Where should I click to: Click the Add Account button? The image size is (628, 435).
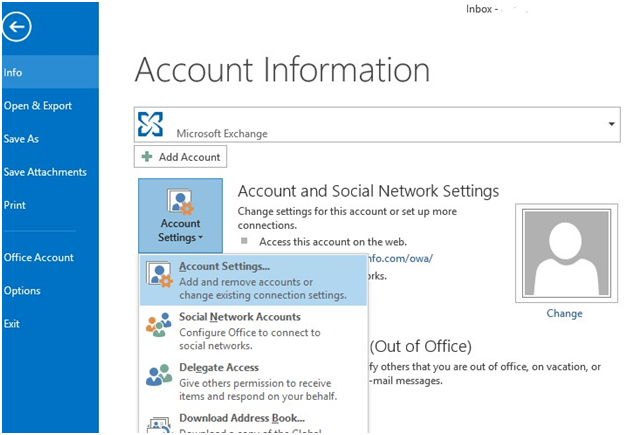[x=180, y=157]
